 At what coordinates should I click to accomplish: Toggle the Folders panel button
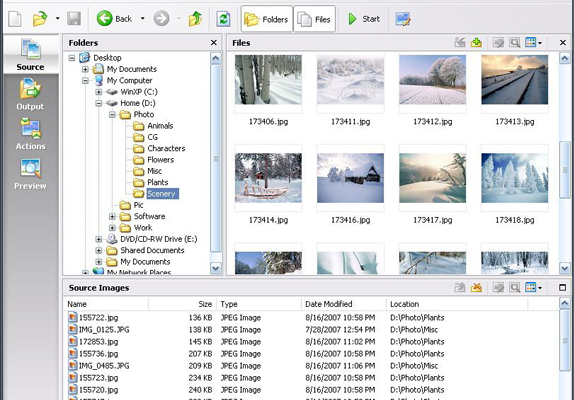(267, 19)
